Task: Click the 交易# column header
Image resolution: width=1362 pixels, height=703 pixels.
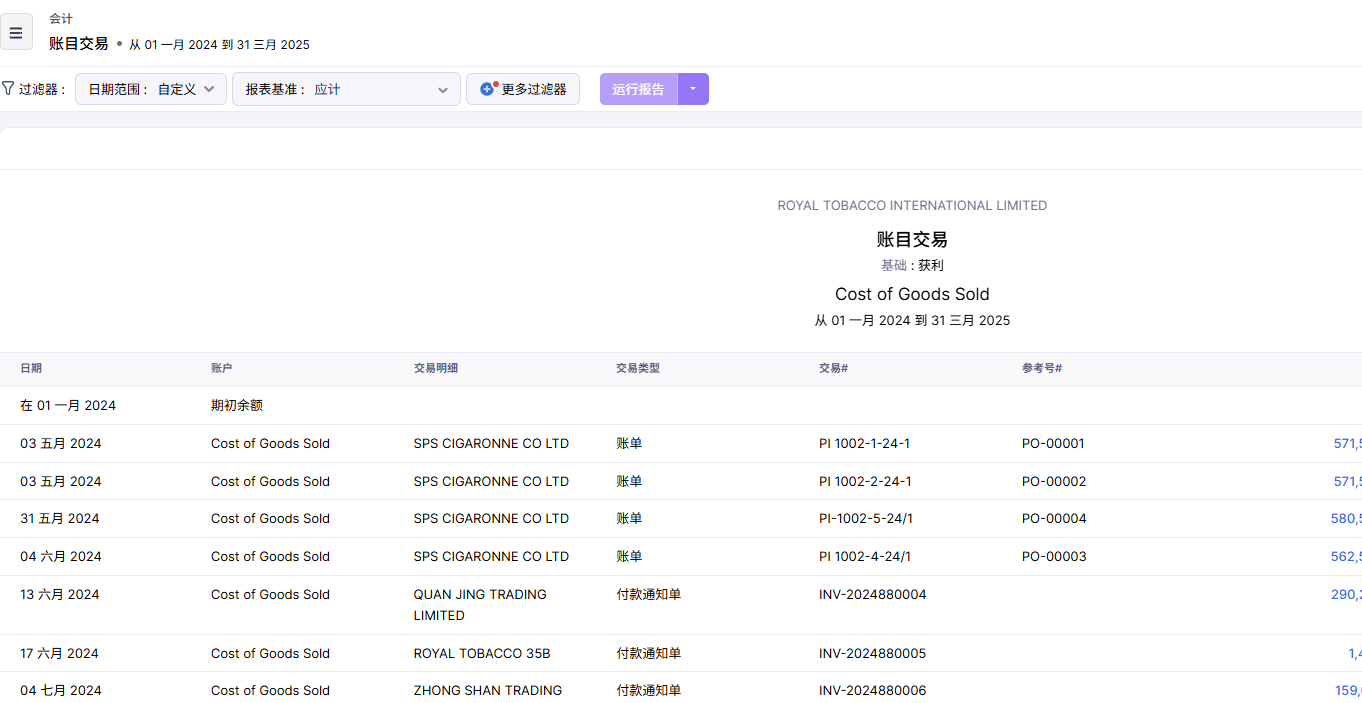Action: (833, 368)
